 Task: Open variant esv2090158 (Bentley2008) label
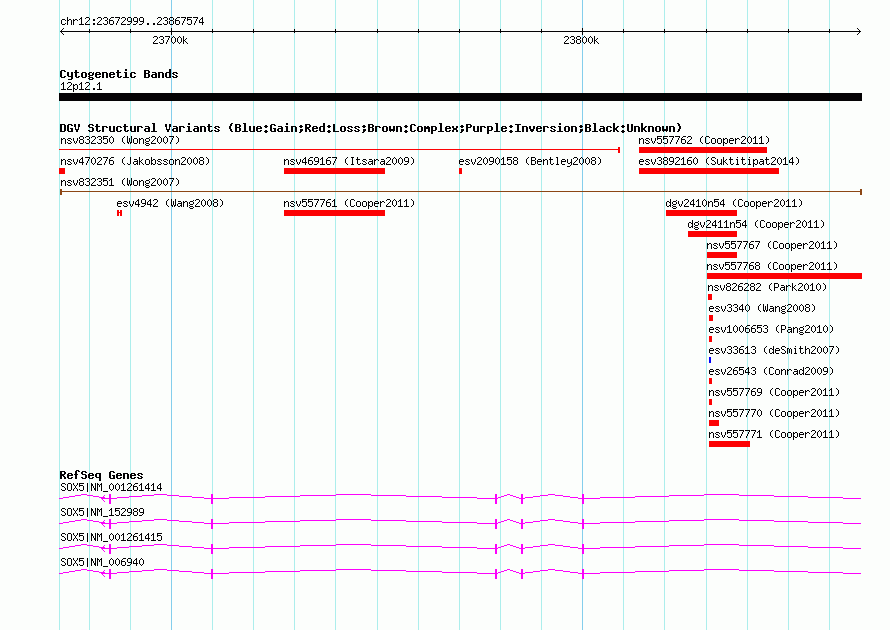click(x=530, y=161)
